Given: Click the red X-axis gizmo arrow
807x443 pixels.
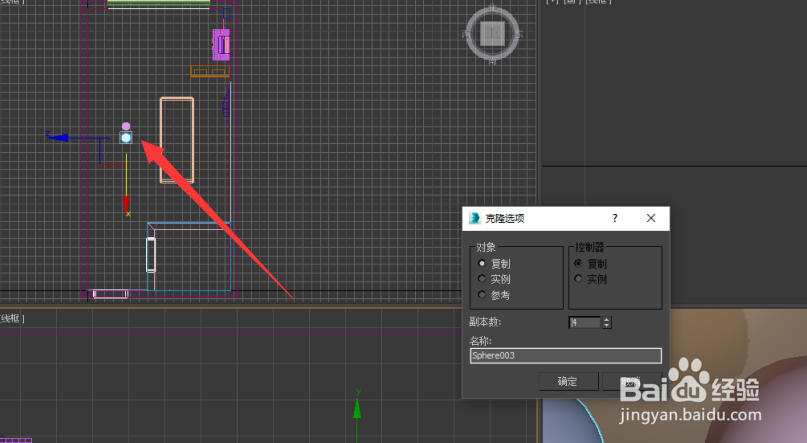Looking at the screenshot, I should coord(126,205).
